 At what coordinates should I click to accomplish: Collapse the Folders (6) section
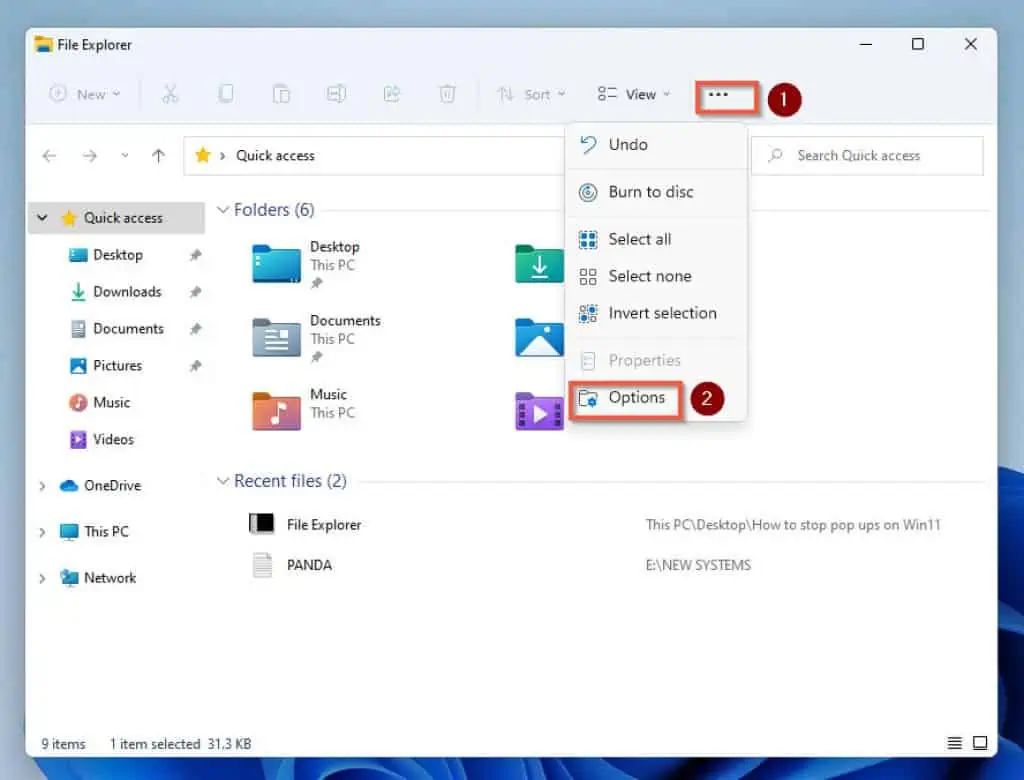223,210
